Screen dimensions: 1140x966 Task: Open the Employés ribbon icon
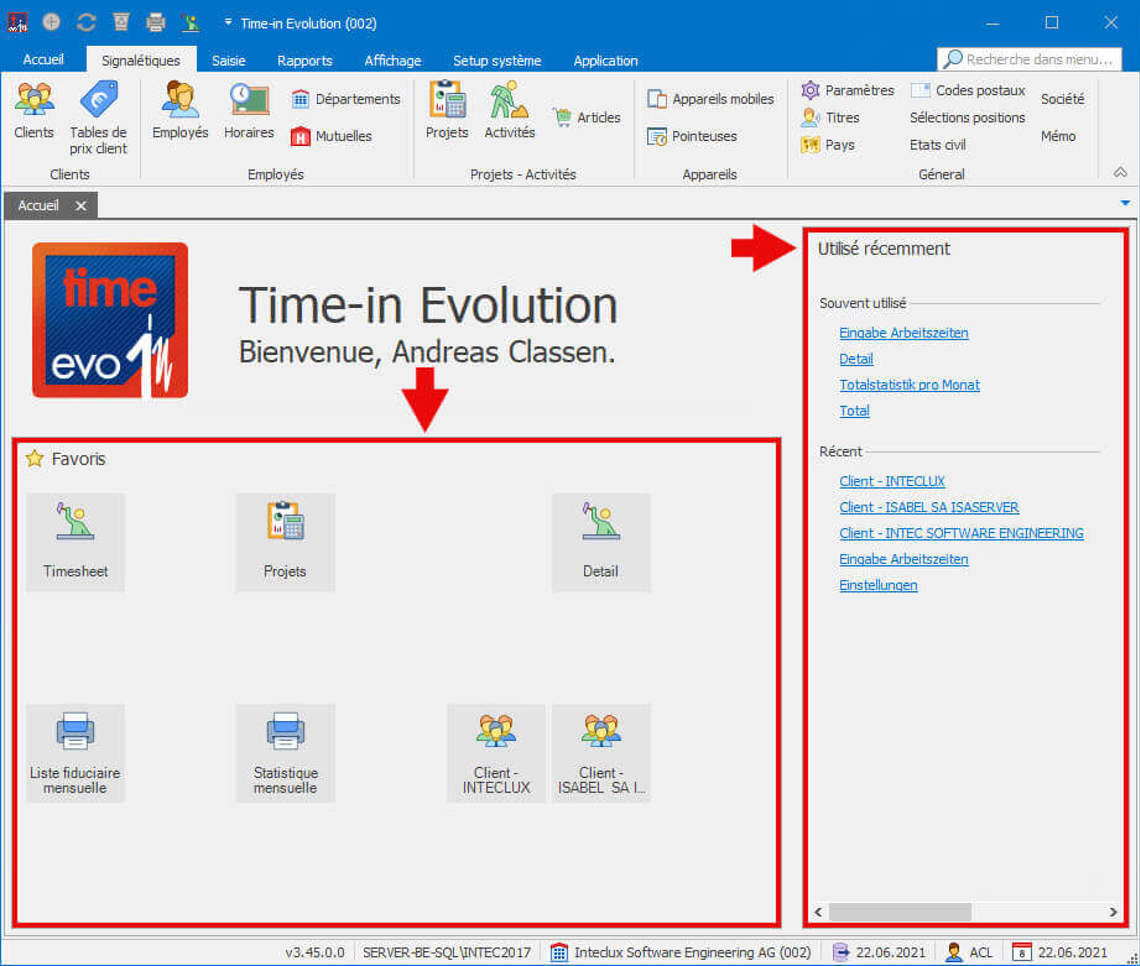(180, 110)
